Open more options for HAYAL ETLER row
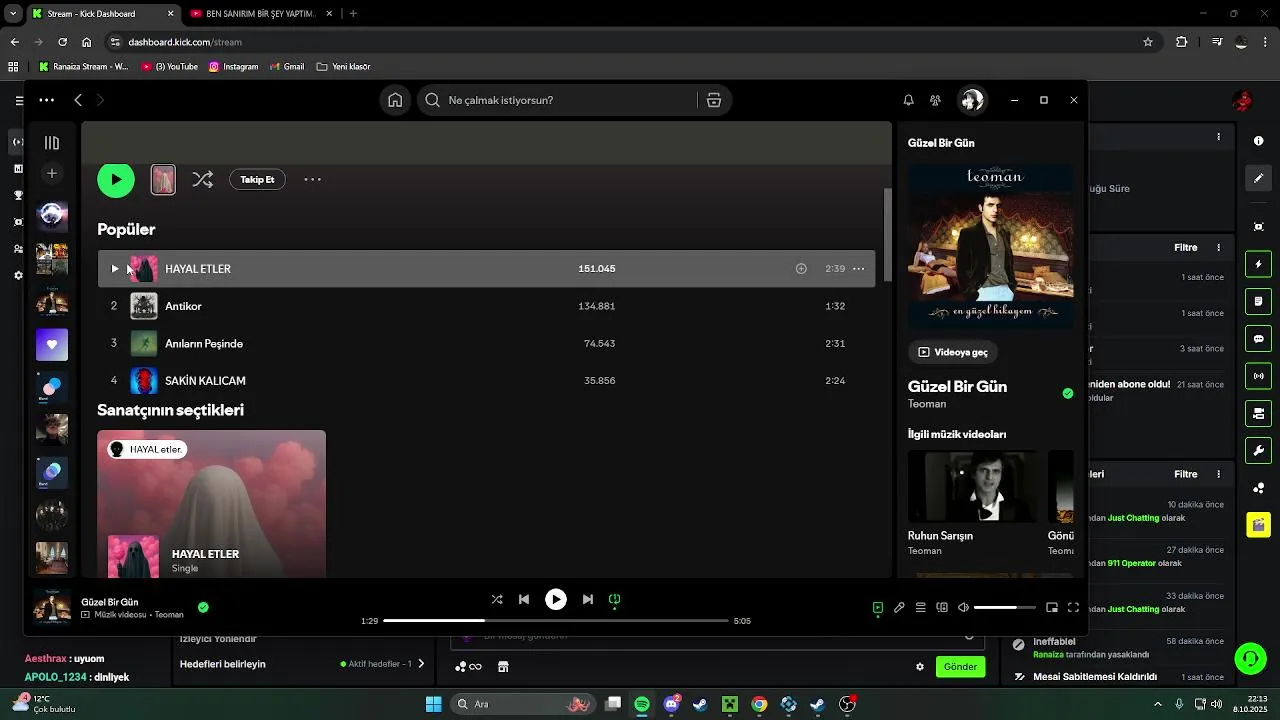The height and width of the screenshot is (720, 1280). tap(859, 269)
